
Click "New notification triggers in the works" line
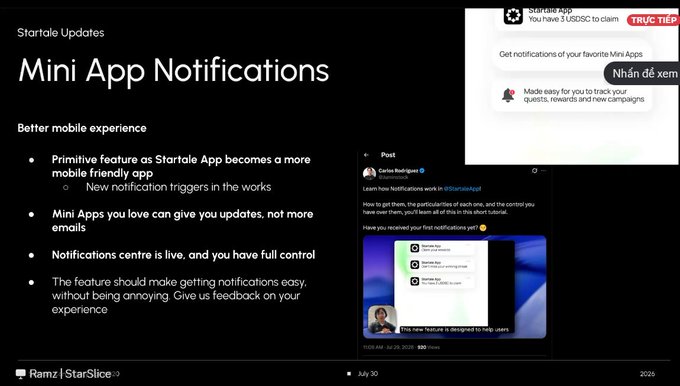(178, 187)
